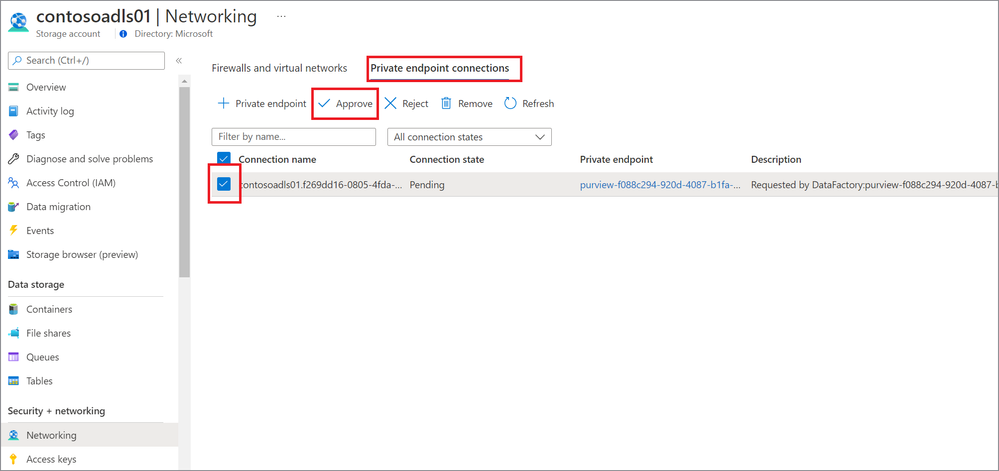
Task: Click the Activity log book icon
Action: 13,111
